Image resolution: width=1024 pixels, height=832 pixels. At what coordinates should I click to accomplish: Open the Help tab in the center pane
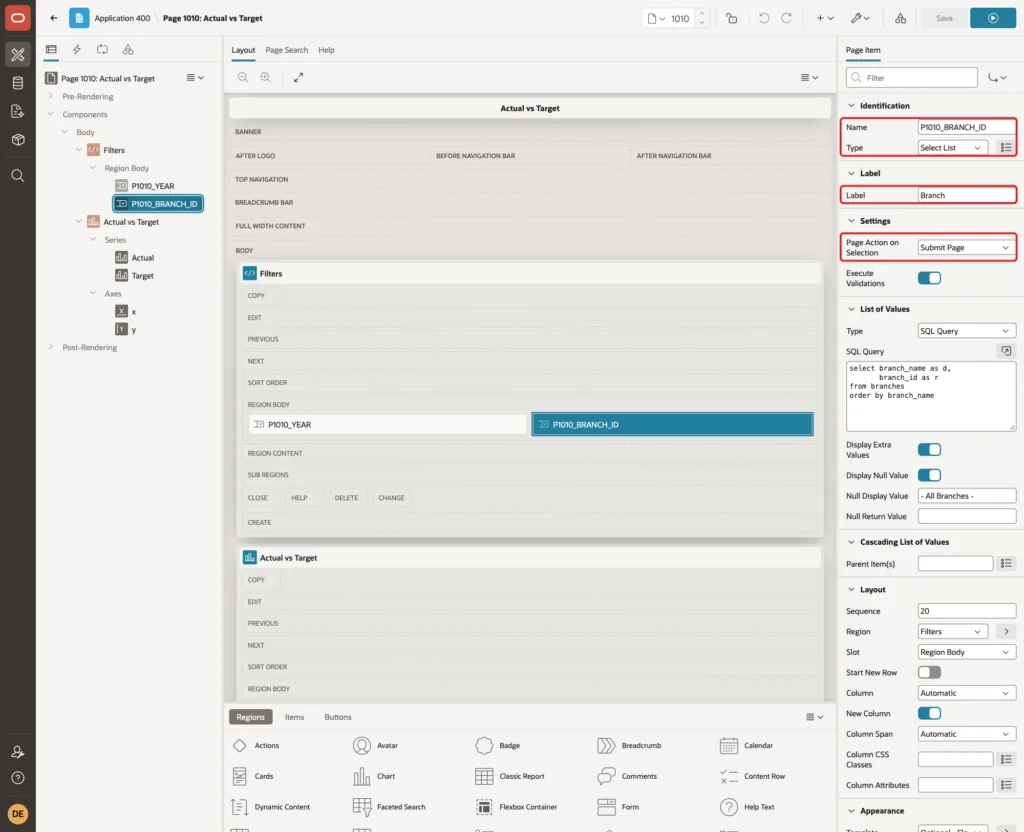point(326,50)
